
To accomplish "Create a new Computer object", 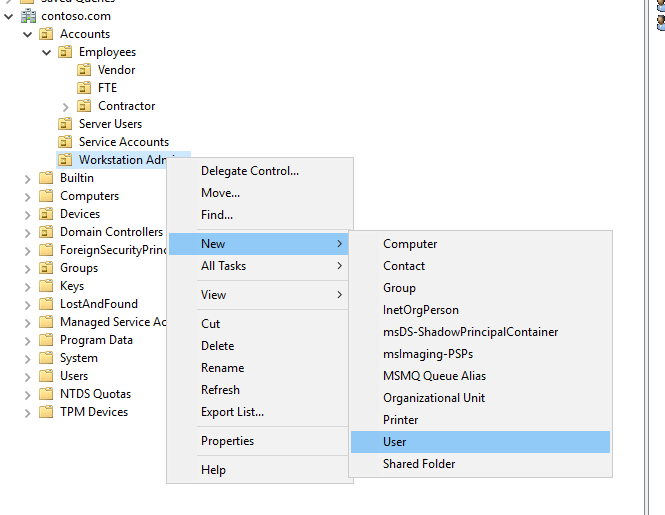I will click(481, 244).
